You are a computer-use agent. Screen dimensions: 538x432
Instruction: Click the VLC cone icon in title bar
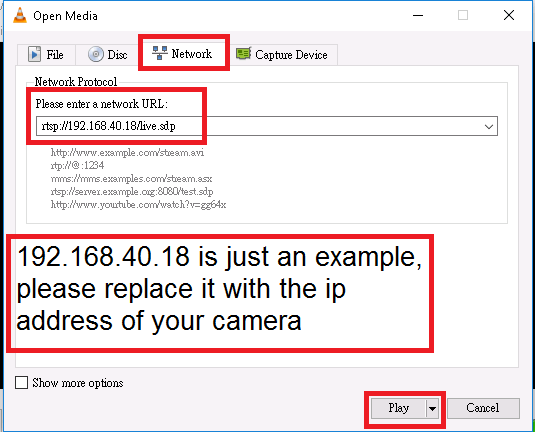point(20,15)
